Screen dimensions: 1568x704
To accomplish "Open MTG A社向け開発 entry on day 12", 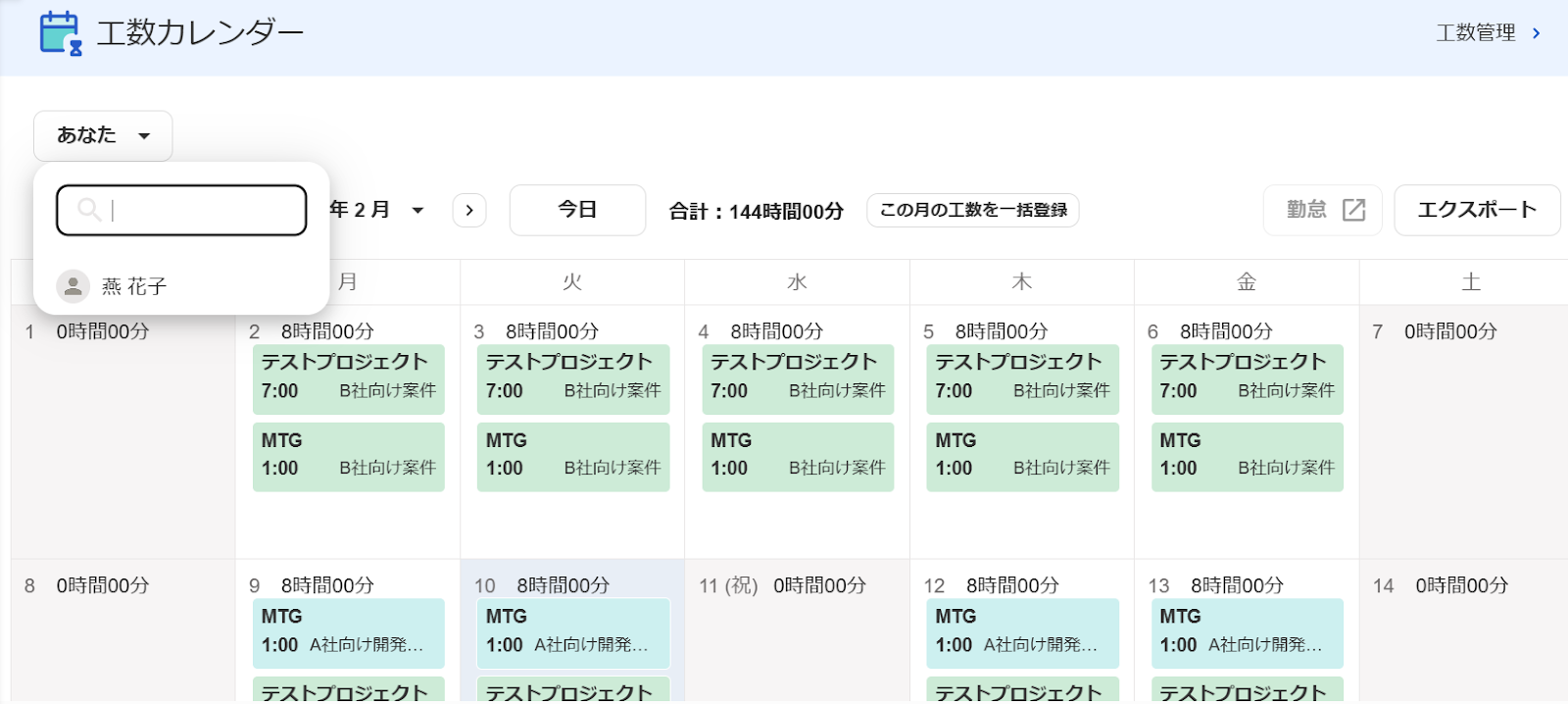I will click(1023, 633).
